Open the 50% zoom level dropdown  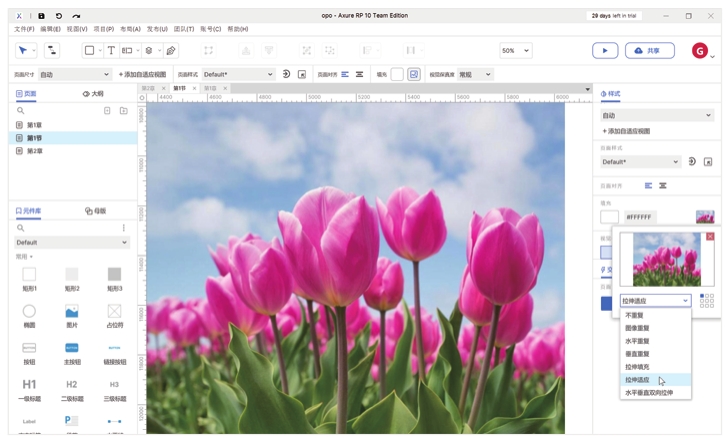(515, 50)
